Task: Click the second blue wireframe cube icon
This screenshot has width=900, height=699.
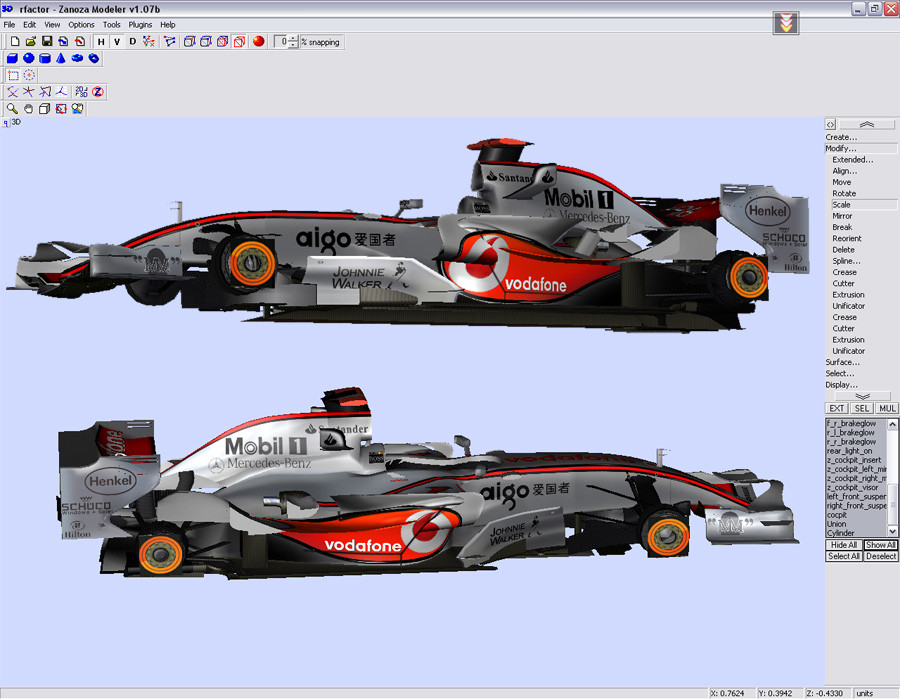Action: coord(206,41)
